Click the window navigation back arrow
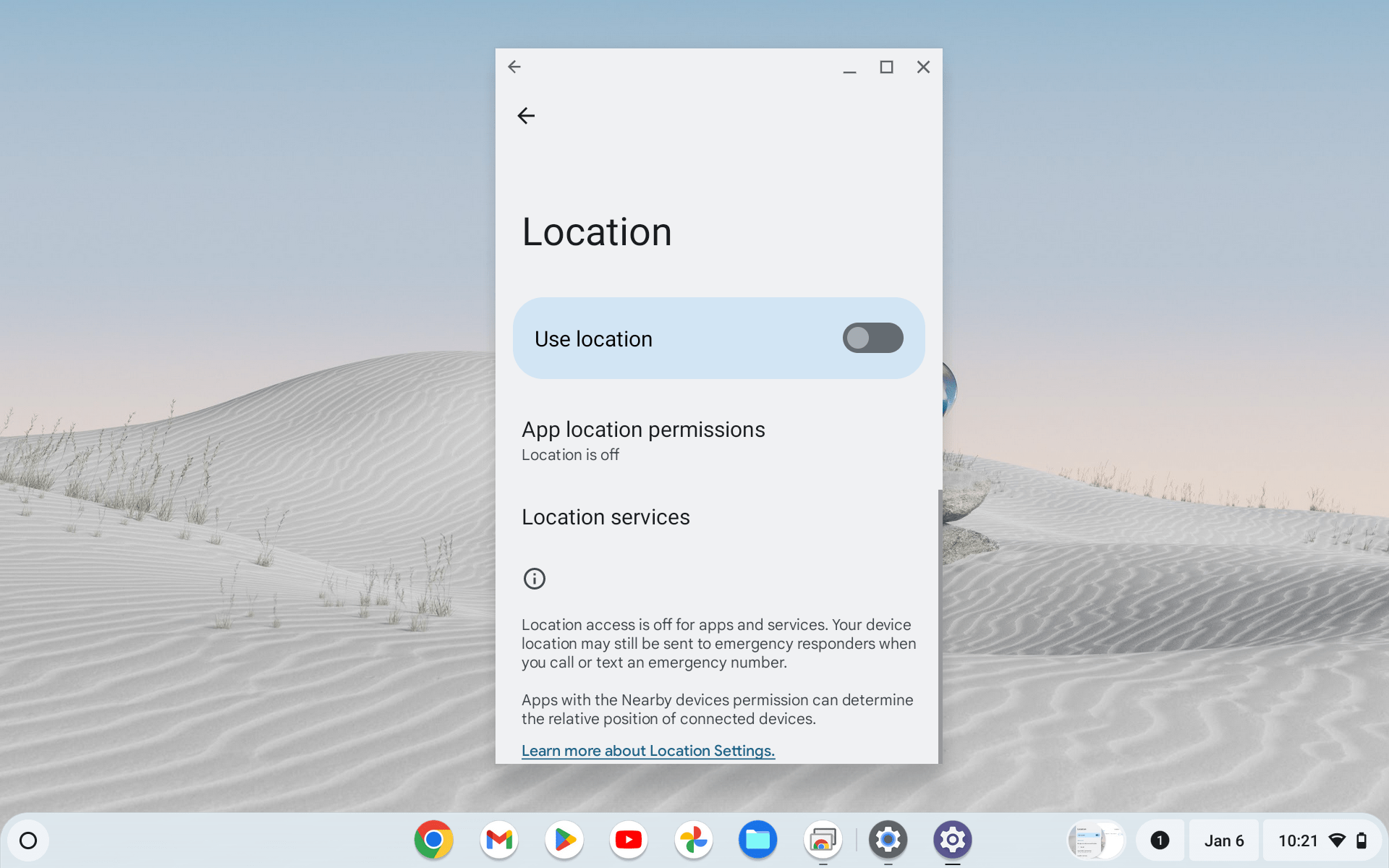The width and height of the screenshot is (1389, 868). 514,66
